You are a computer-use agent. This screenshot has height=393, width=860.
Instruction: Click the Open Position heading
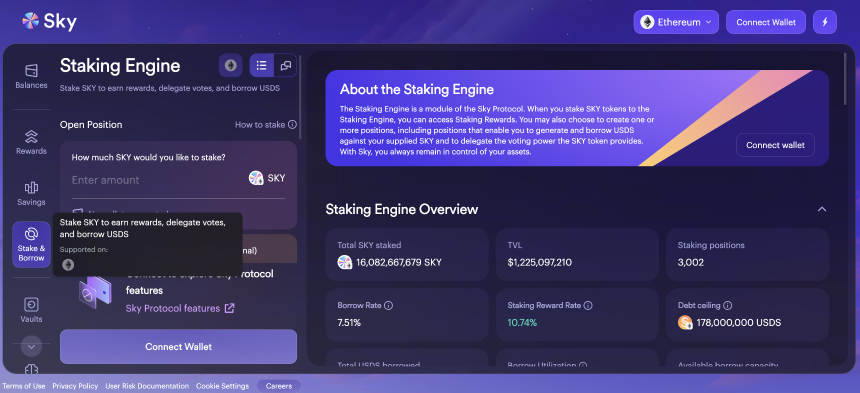(x=91, y=124)
